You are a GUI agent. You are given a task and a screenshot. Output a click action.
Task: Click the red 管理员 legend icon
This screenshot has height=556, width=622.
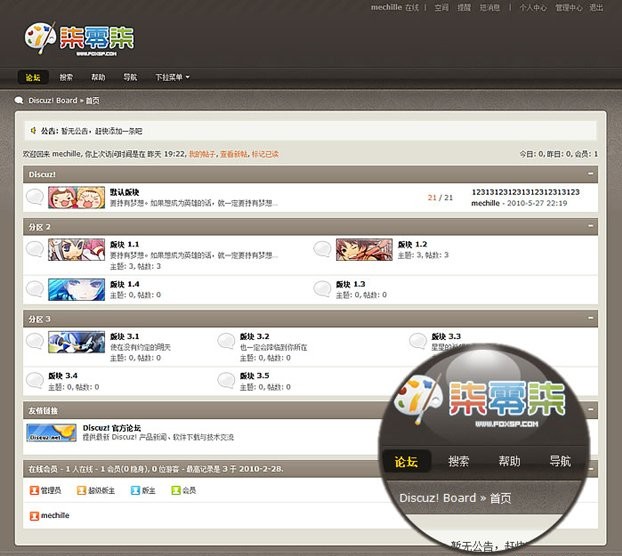pos(34,491)
